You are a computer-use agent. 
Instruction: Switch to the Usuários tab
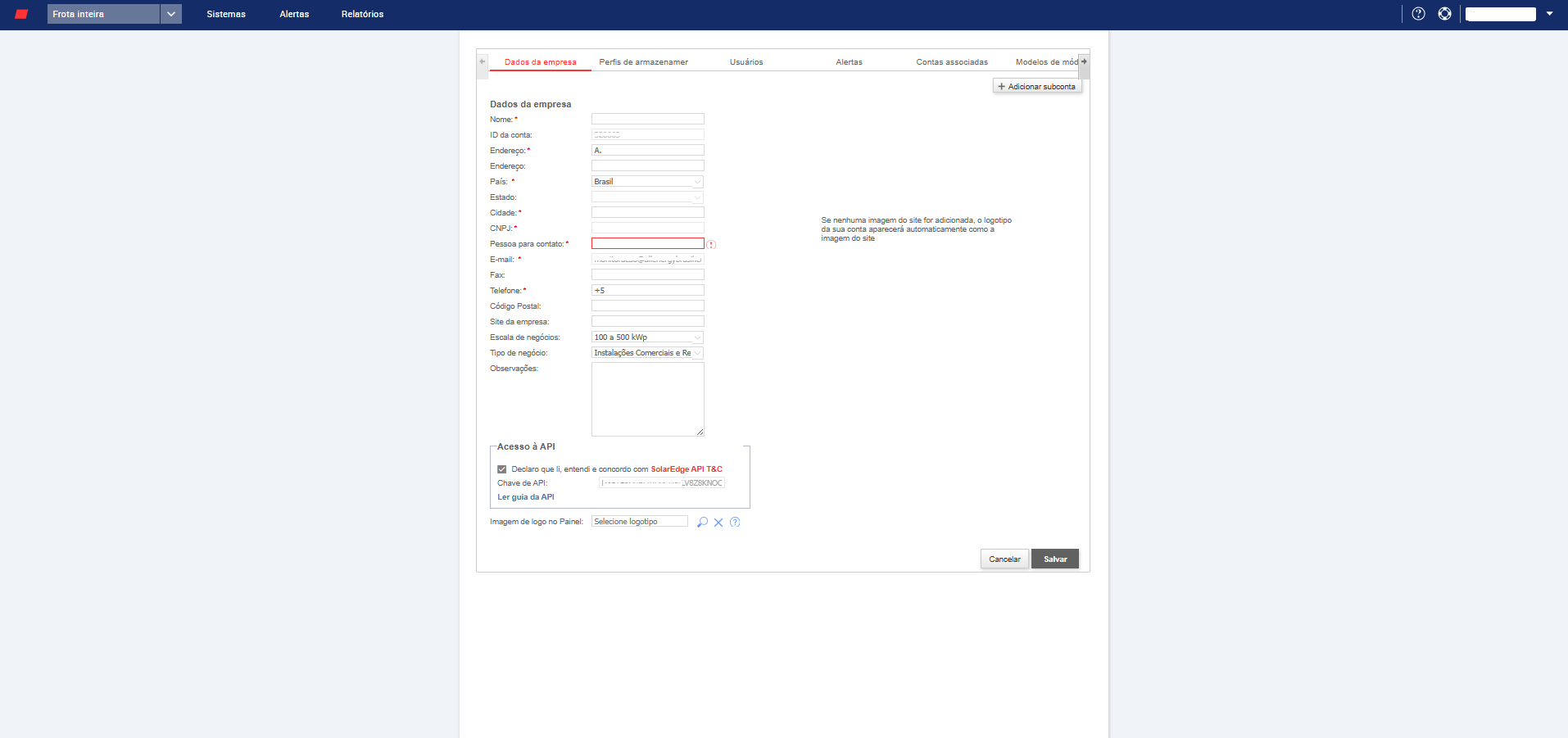[746, 62]
